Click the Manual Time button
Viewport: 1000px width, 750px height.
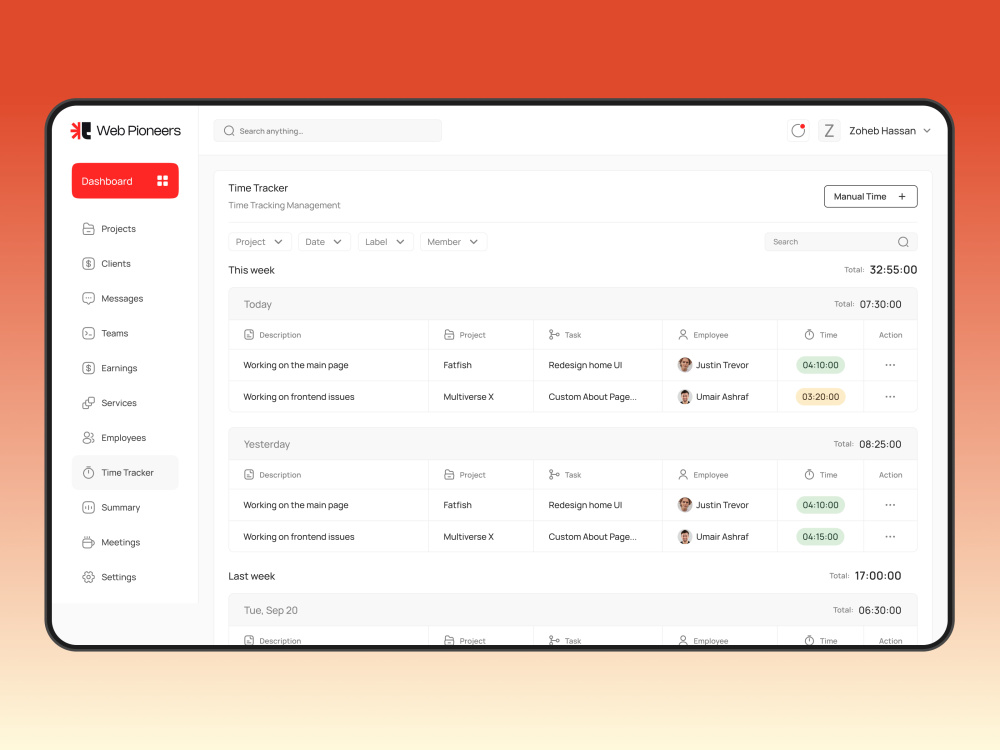[871, 196]
